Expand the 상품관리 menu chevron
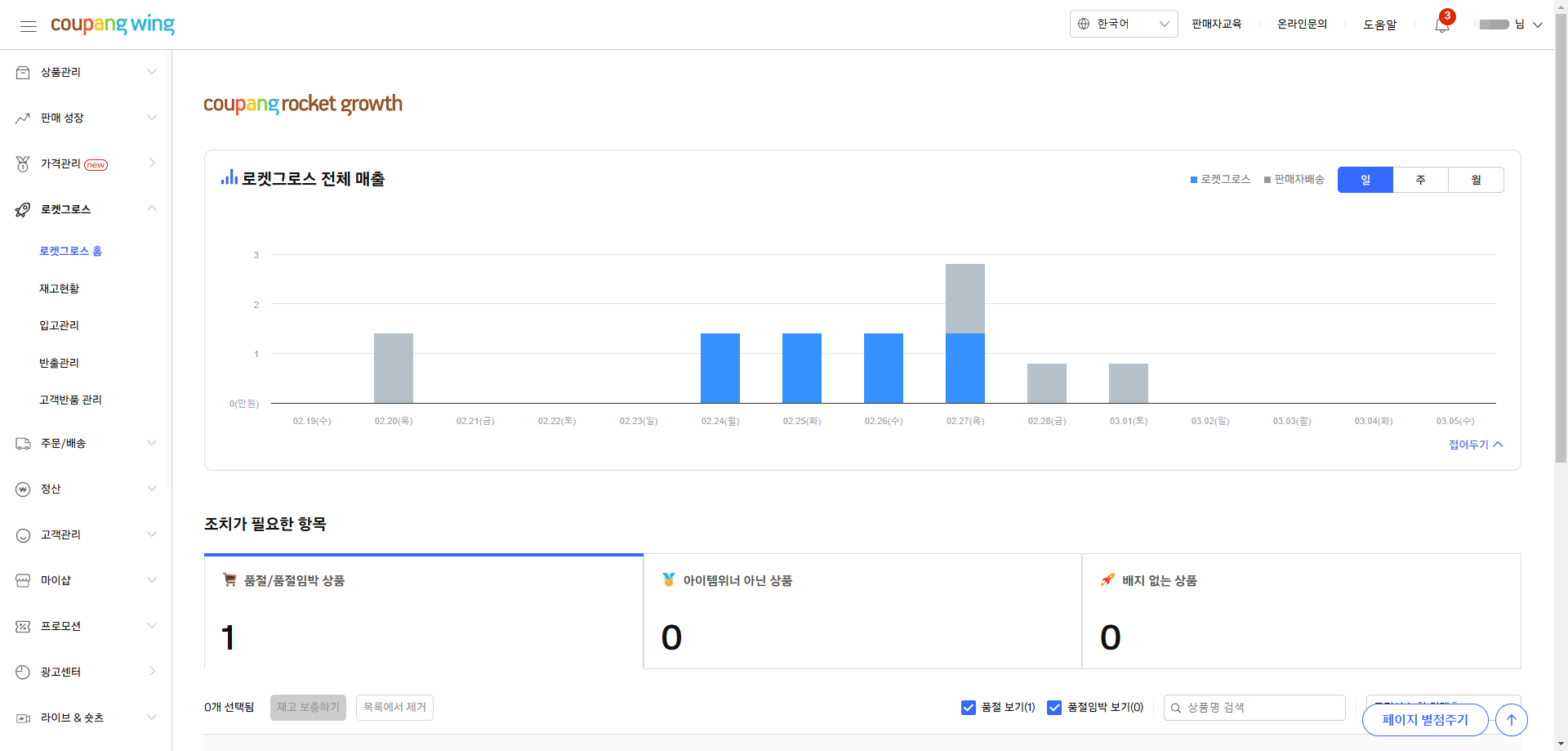 click(152, 72)
